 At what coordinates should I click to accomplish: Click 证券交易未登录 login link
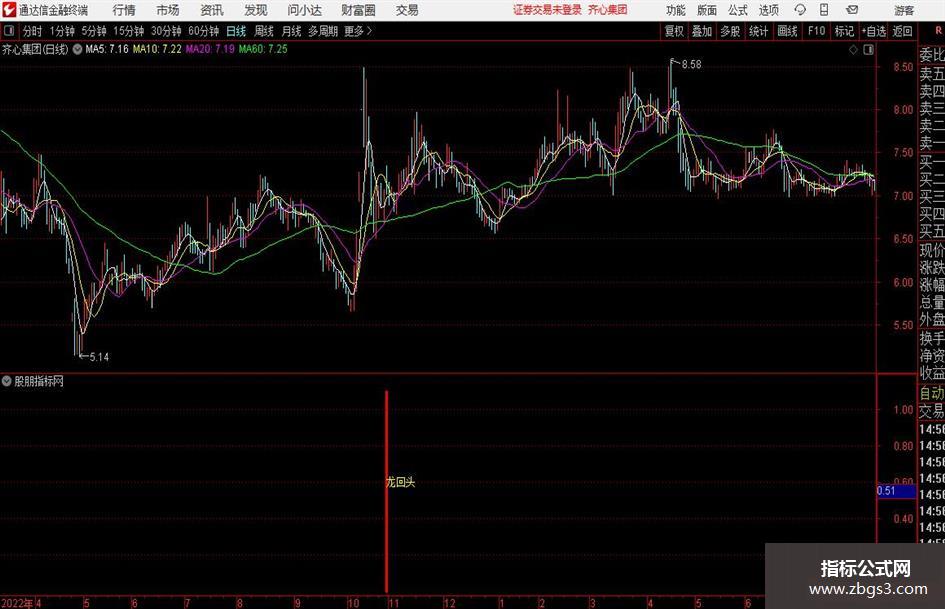point(547,10)
